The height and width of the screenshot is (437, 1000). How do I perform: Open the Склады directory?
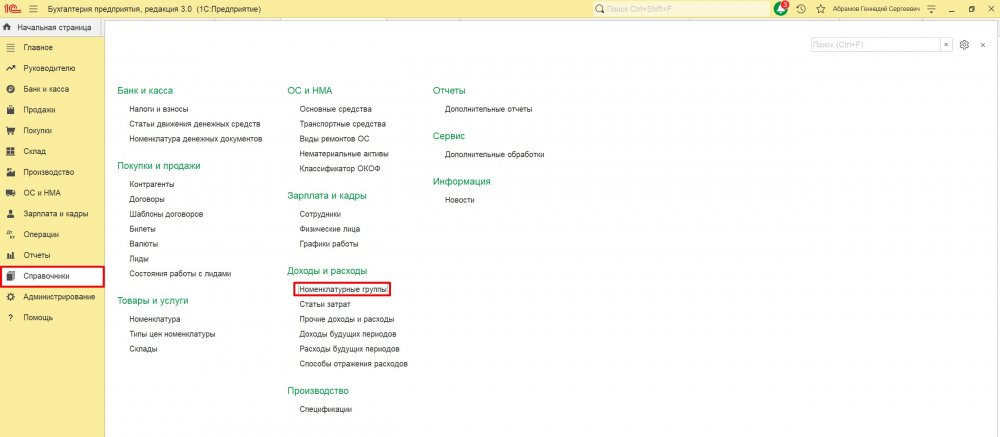(x=143, y=349)
